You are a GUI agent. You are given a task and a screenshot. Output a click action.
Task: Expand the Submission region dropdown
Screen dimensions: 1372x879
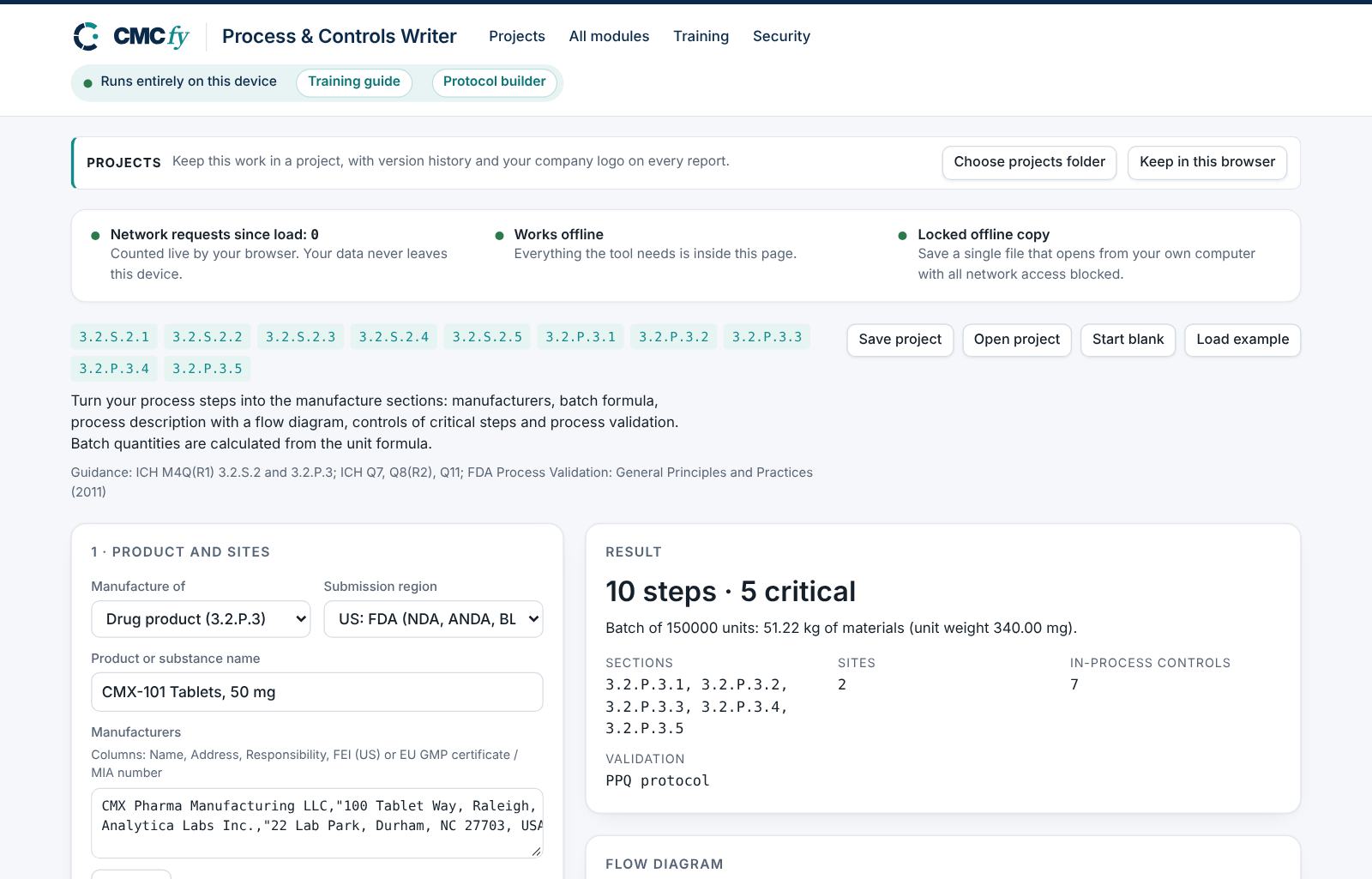(x=433, y=619)
